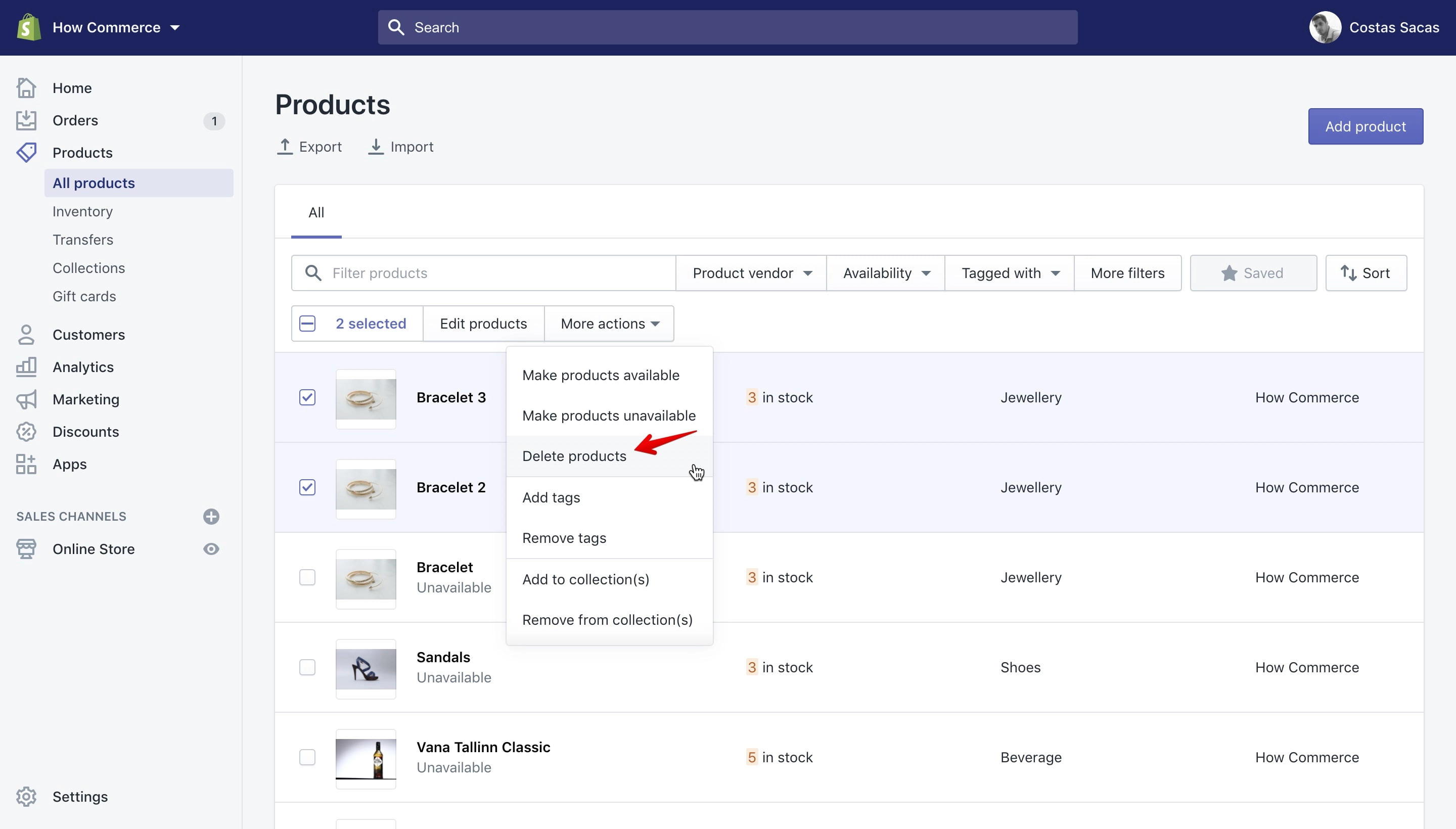This screenshot has height=829, width=1456.
Task: Click the Import link text
Action: [x=412, y=147]
